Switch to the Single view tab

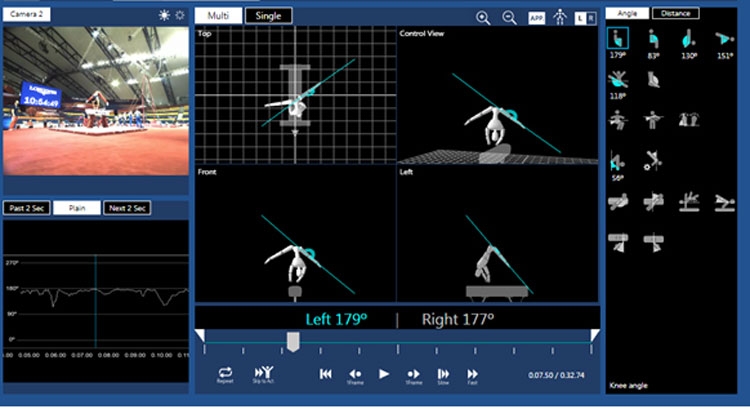268,16
